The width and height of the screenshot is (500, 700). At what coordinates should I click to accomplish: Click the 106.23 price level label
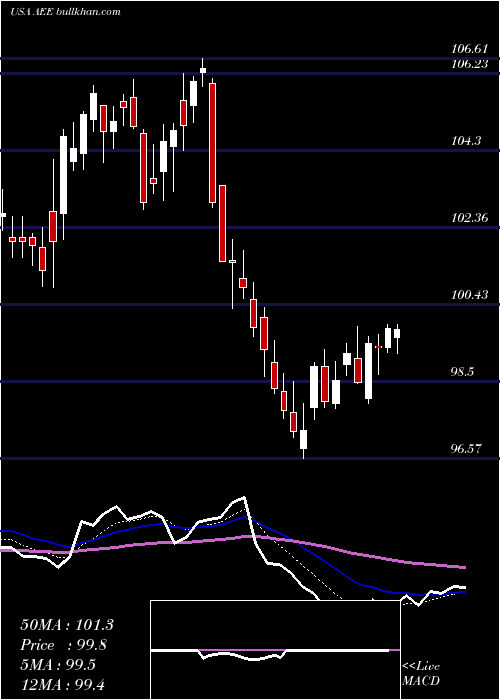click(470, 64)
